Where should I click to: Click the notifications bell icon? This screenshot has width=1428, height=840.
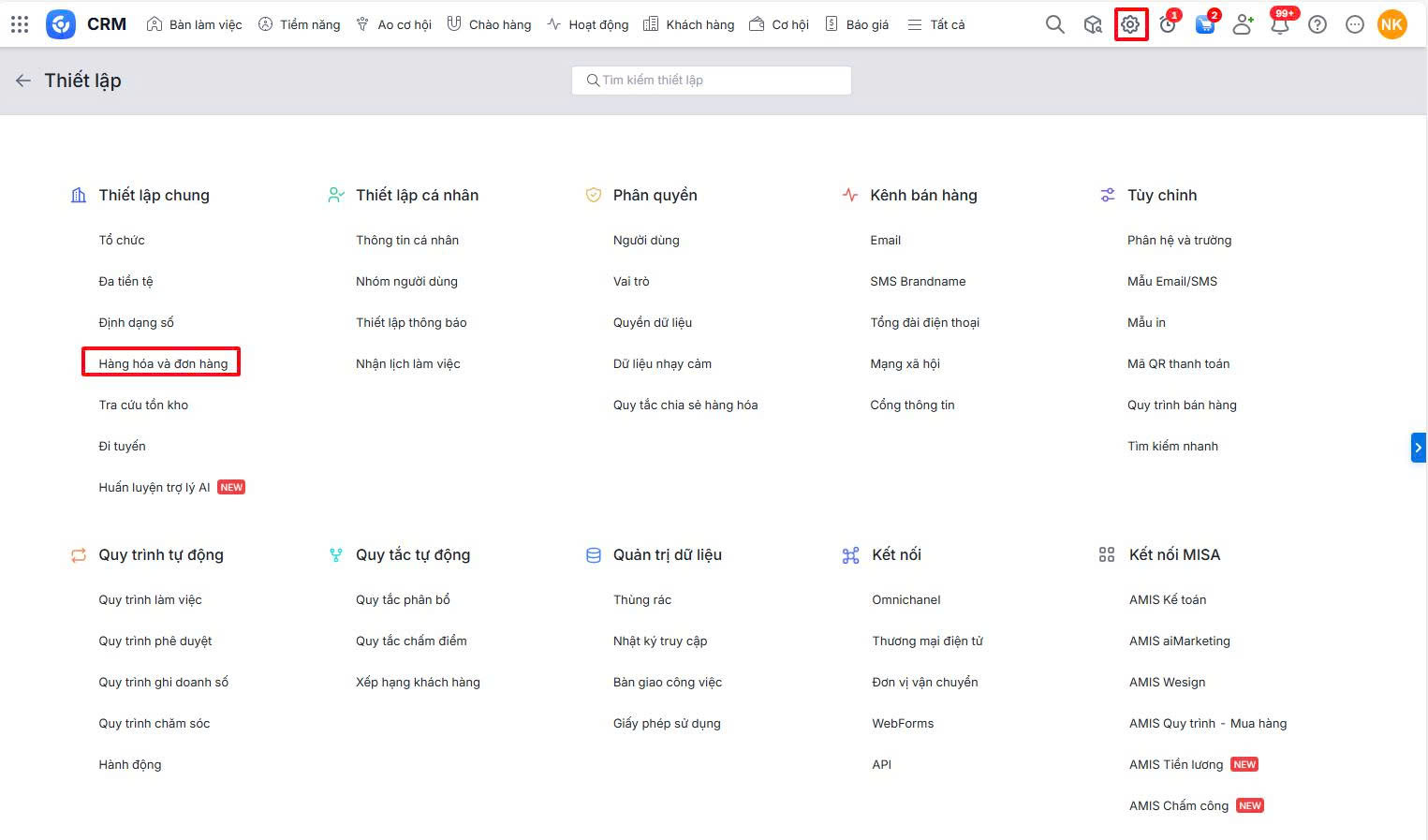tap(1279, 24)
